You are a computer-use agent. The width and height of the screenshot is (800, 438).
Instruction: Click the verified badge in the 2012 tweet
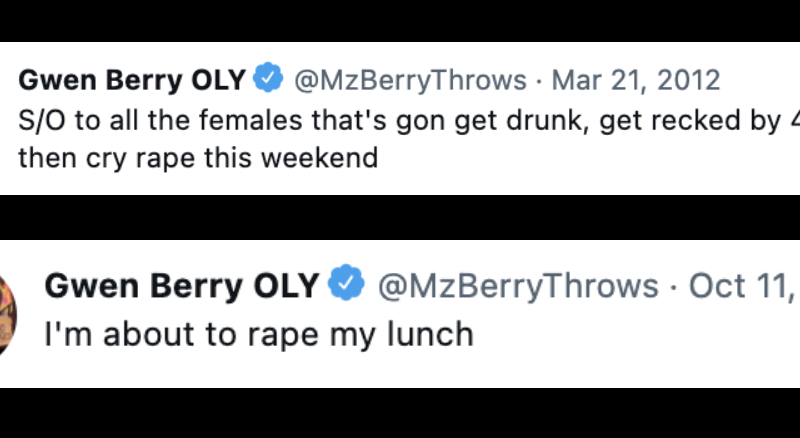tap(270, 79)
